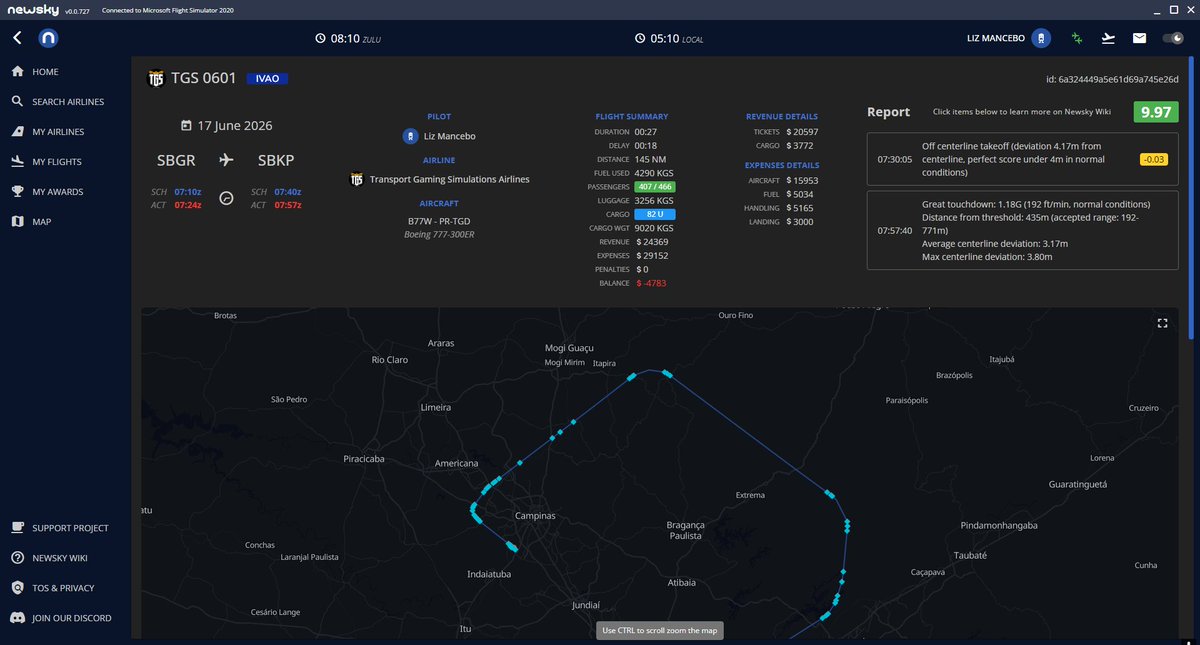
Task: Click Transport Gaming Simulations Airlines name
Action: click(450, 179)
